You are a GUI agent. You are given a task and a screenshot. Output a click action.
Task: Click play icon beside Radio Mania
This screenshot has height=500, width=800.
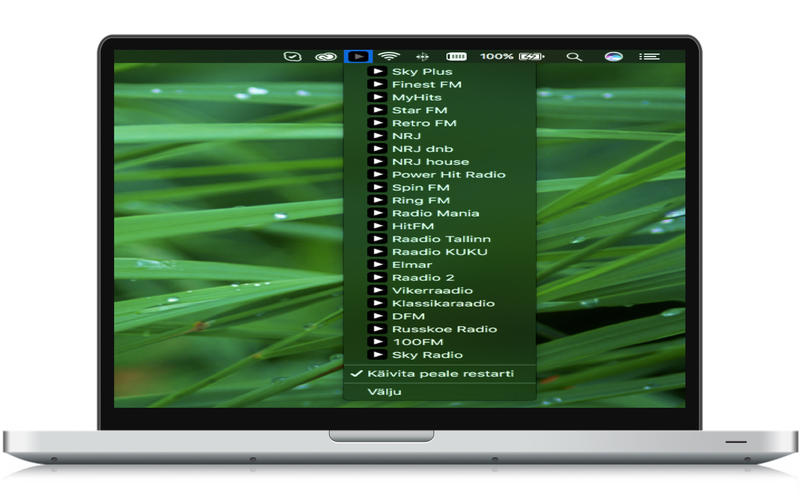[377, 213]
